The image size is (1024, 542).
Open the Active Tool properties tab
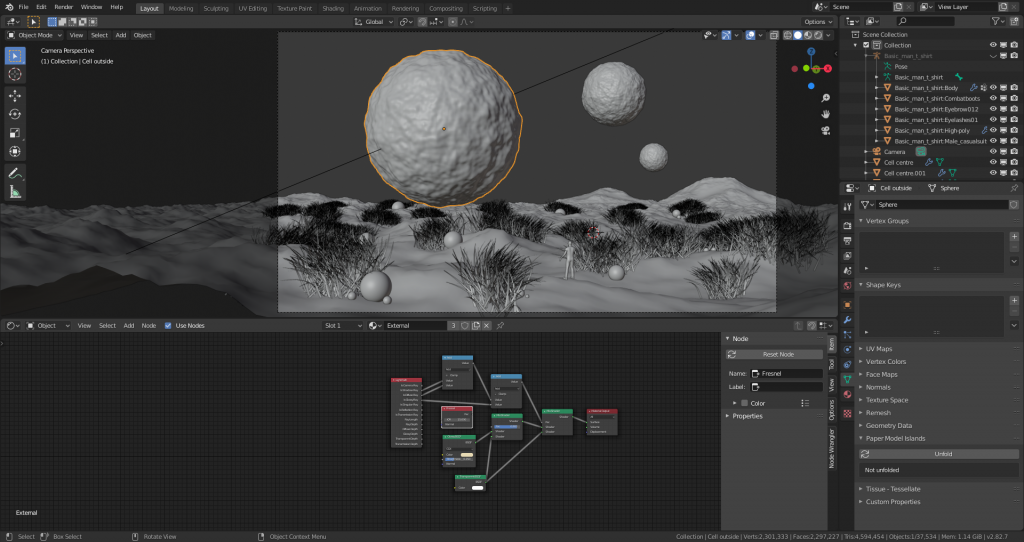847,206
